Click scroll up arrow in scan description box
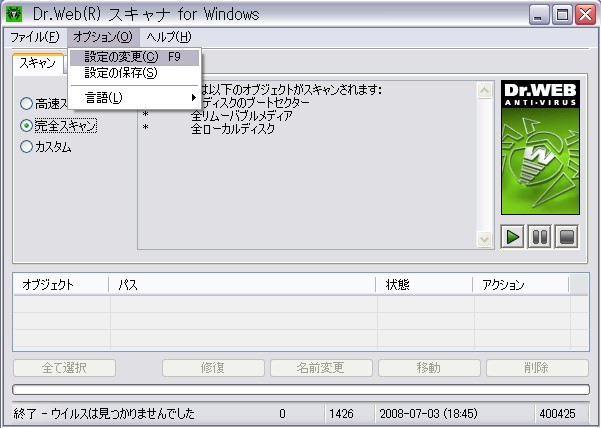 coord(484,90)
